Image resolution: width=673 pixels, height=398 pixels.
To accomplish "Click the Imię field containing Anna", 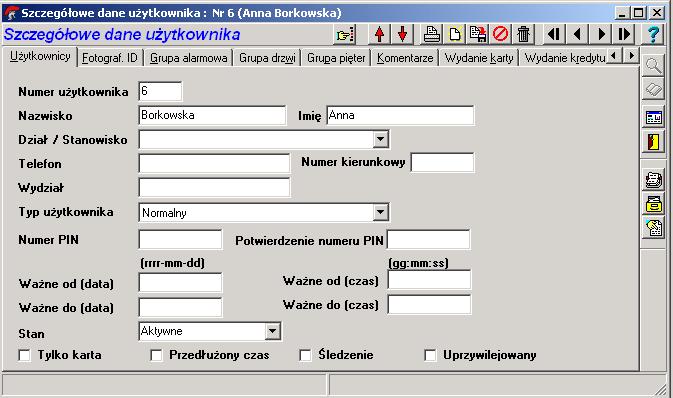I will coord(400,115).
